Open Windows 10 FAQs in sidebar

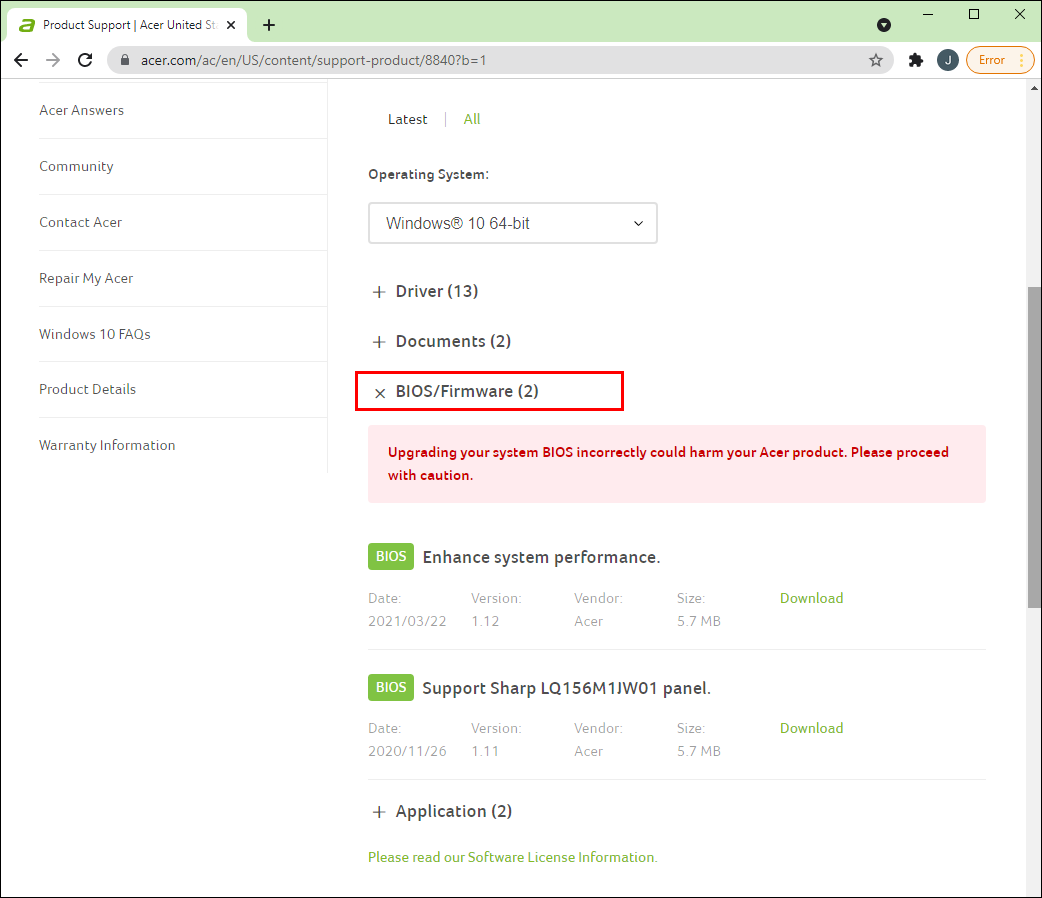[x=95, y=334]
